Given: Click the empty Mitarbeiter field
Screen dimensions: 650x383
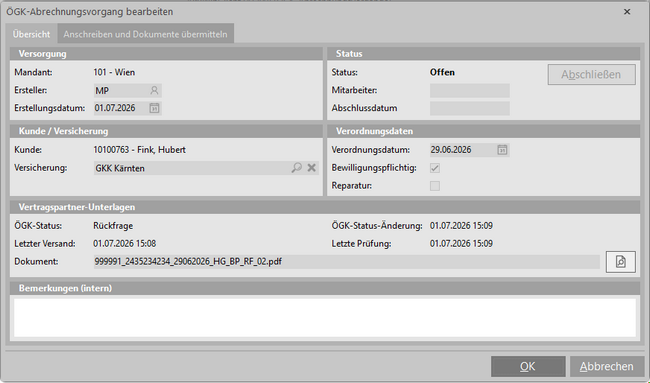Looking at the screenshot, I should [469, 90].
